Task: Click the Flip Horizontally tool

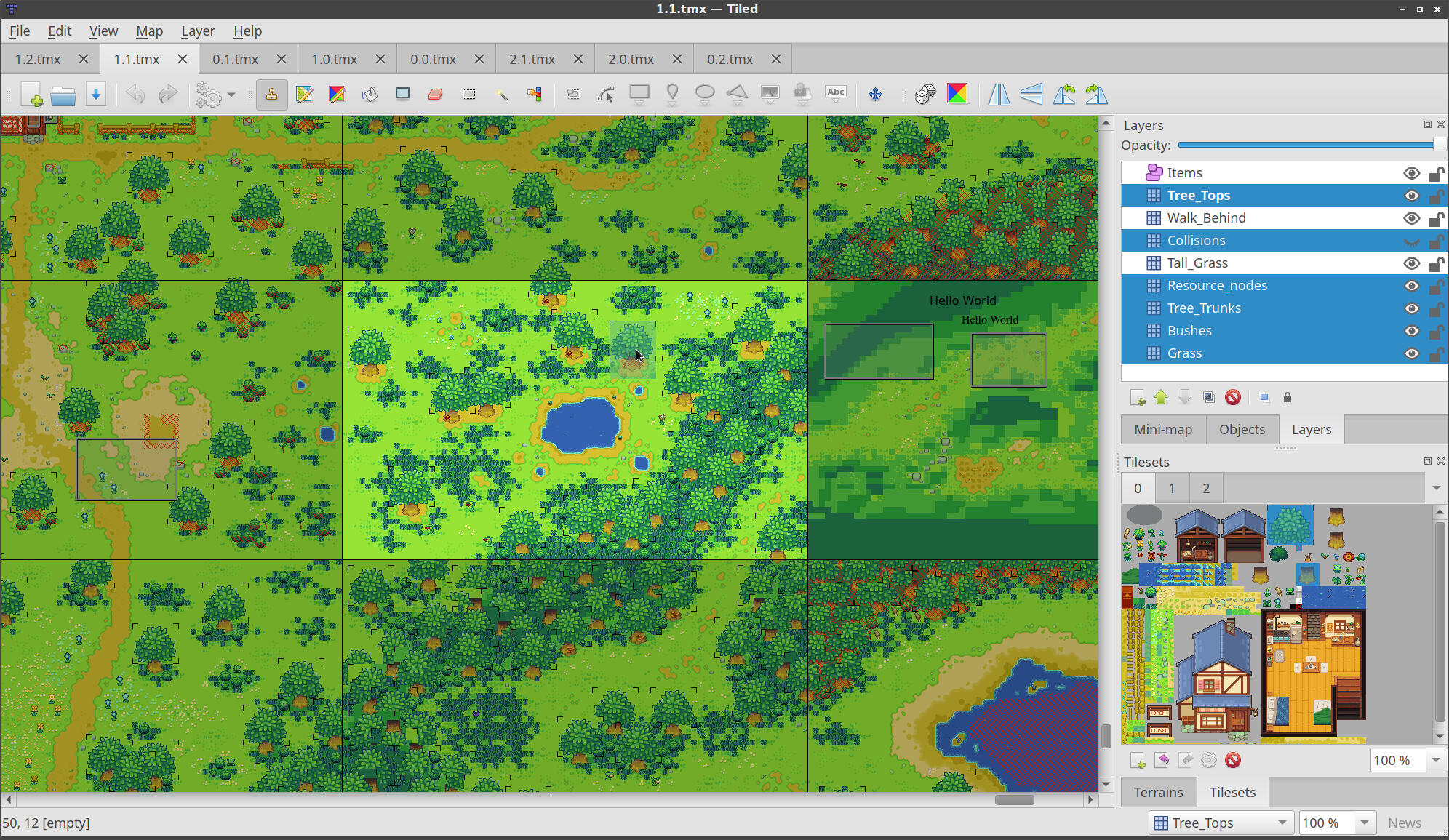Action: coord(999,94)
